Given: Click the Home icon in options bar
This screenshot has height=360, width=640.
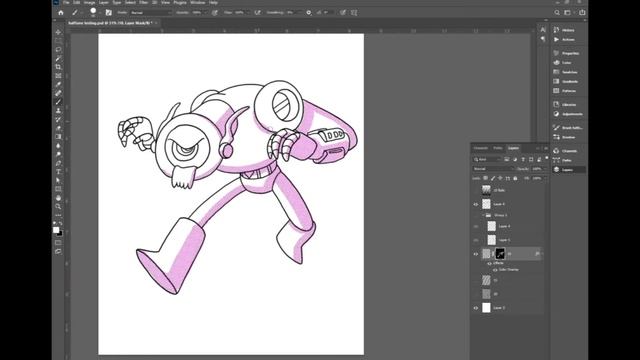Looking at the screenshot, I should [61, 13].
